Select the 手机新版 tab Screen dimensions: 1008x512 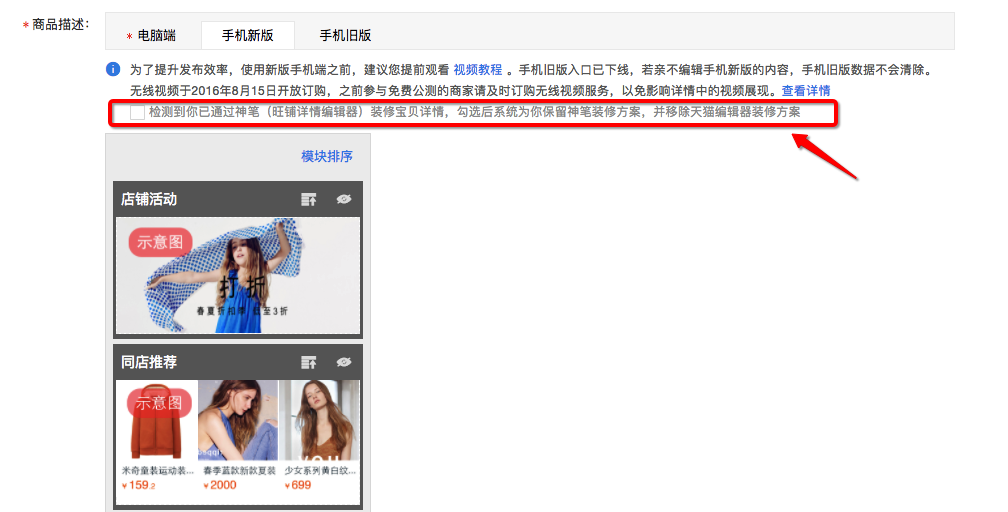coord(247,35)
